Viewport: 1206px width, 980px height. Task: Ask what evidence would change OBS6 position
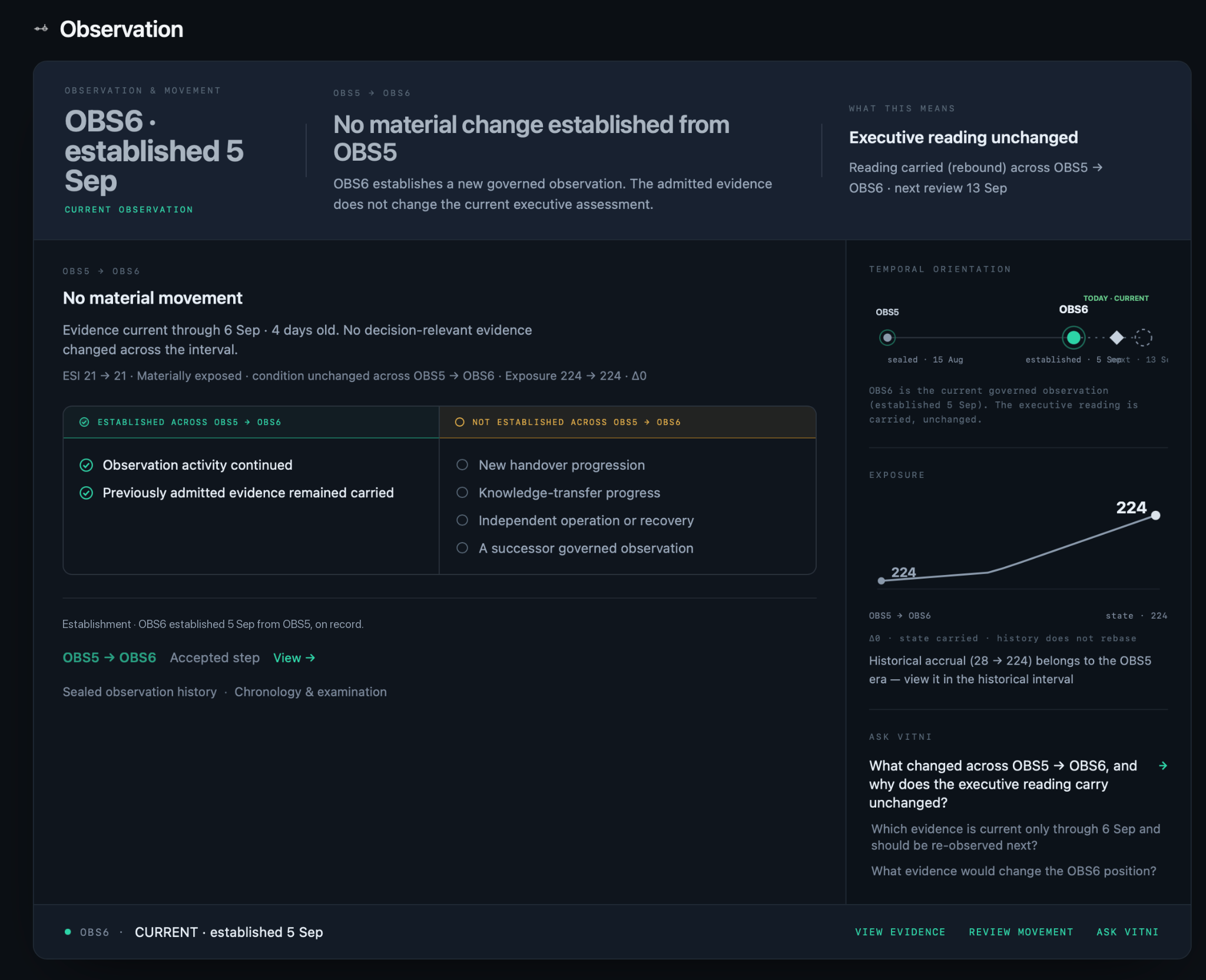pyautogui.click(x=1013, y=871)
